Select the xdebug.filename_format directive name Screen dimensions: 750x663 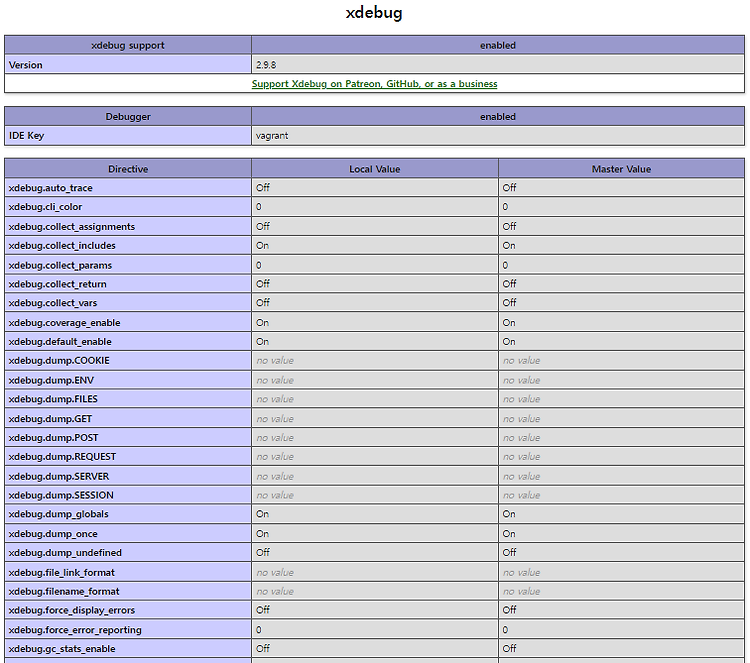(64, 592)
